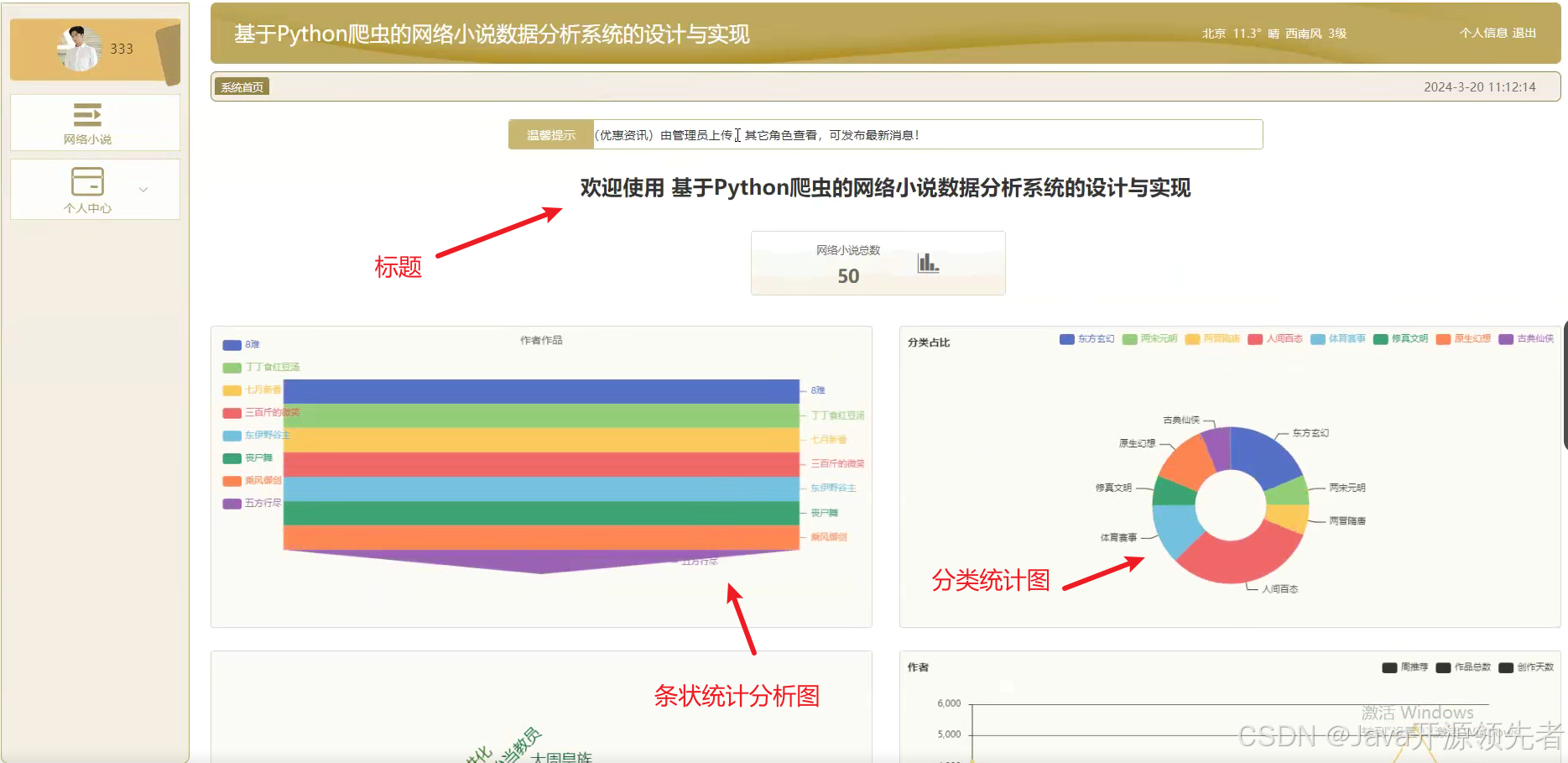Viewport: 1568px width, 763px height.
Task: Click 退出 to log out
Action: [1529, 33]
